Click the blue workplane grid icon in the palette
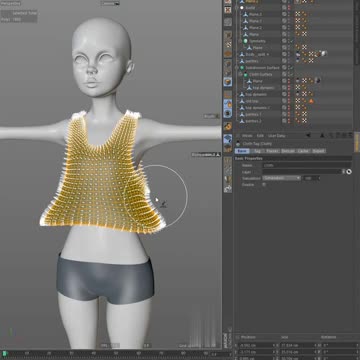This screenshot has height=360, width=360. coord(228,139)
